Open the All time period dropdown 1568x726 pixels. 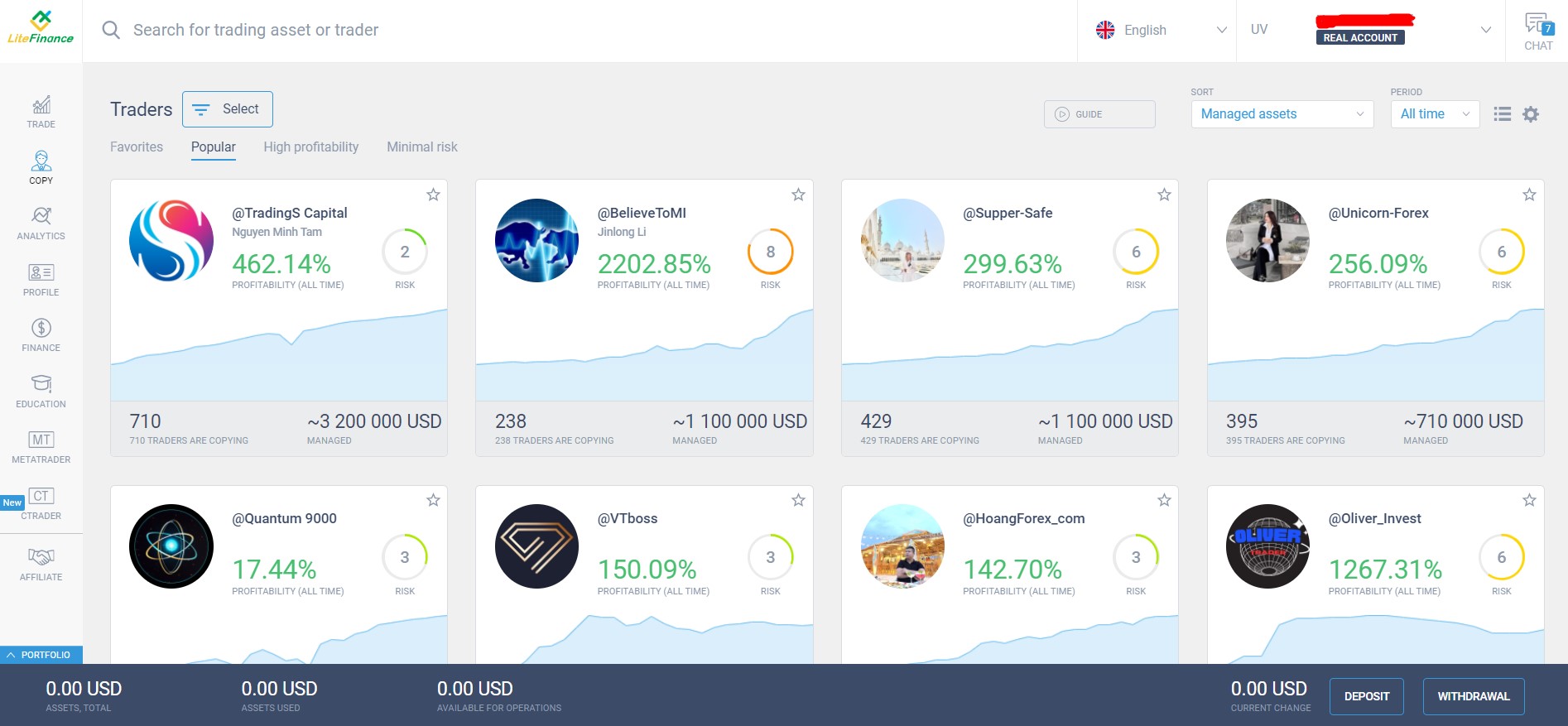click(1435, 114)
